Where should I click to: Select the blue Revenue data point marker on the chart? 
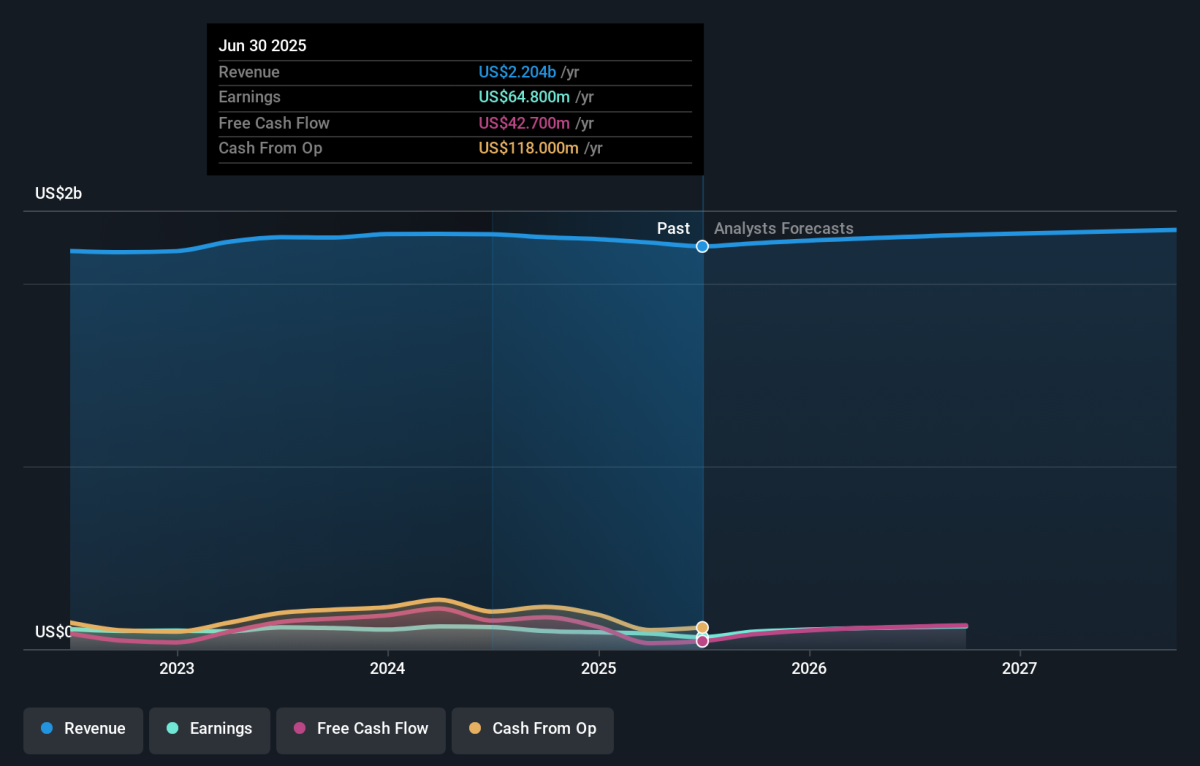point(703,246)
